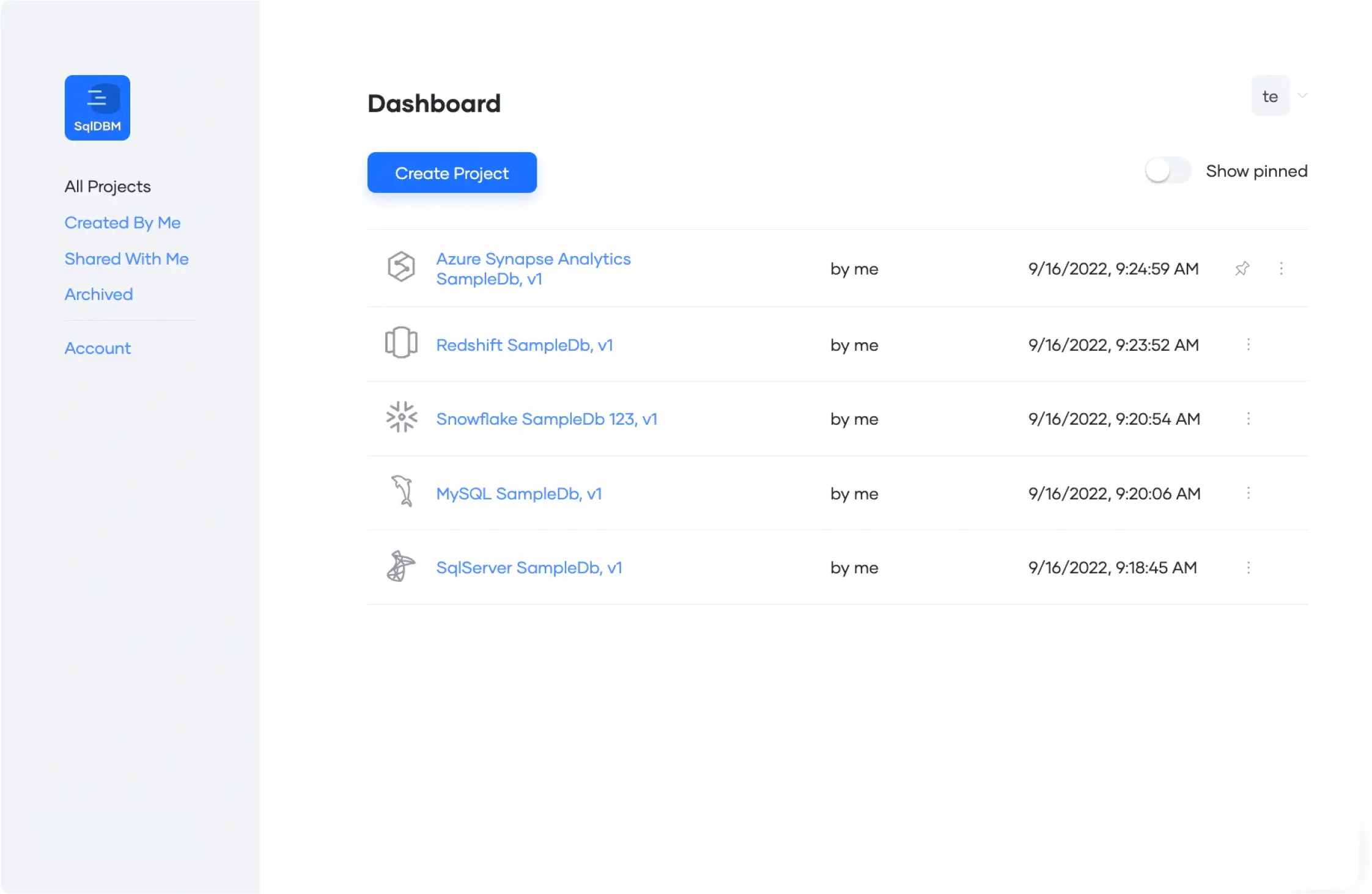Screen dimensions: 1372x894
Task: Open options menu for Redshift SampleDb
Action: point(1248,345)
